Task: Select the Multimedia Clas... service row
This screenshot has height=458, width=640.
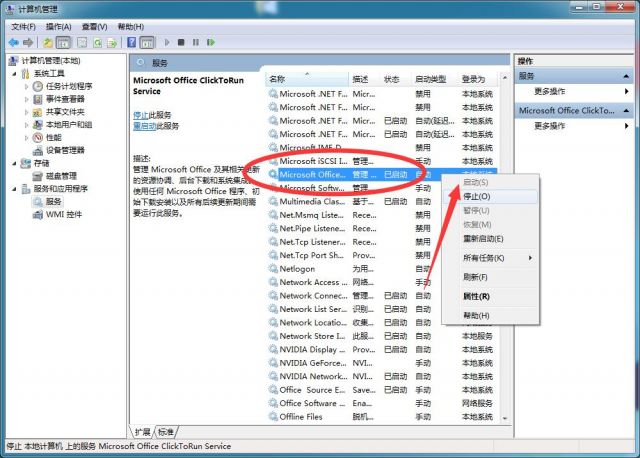Action: (382, 201)
